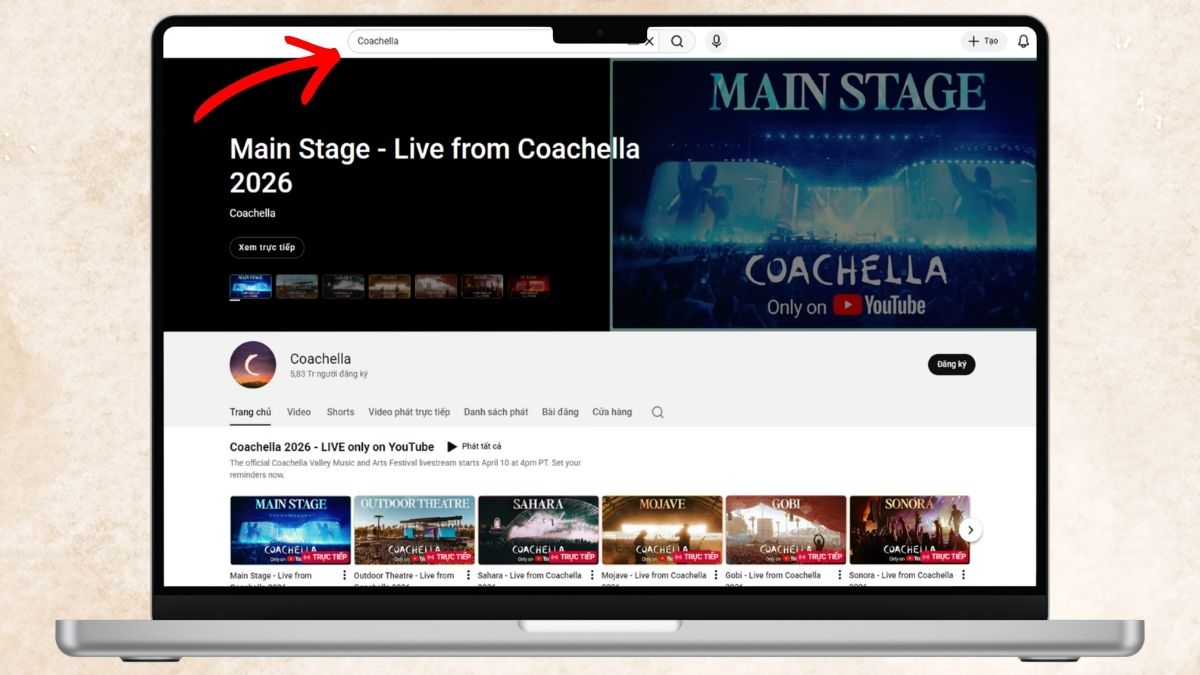Click the Coachella channel avatar
This screenshot has height=675, width=1200.
pos(252,365)
